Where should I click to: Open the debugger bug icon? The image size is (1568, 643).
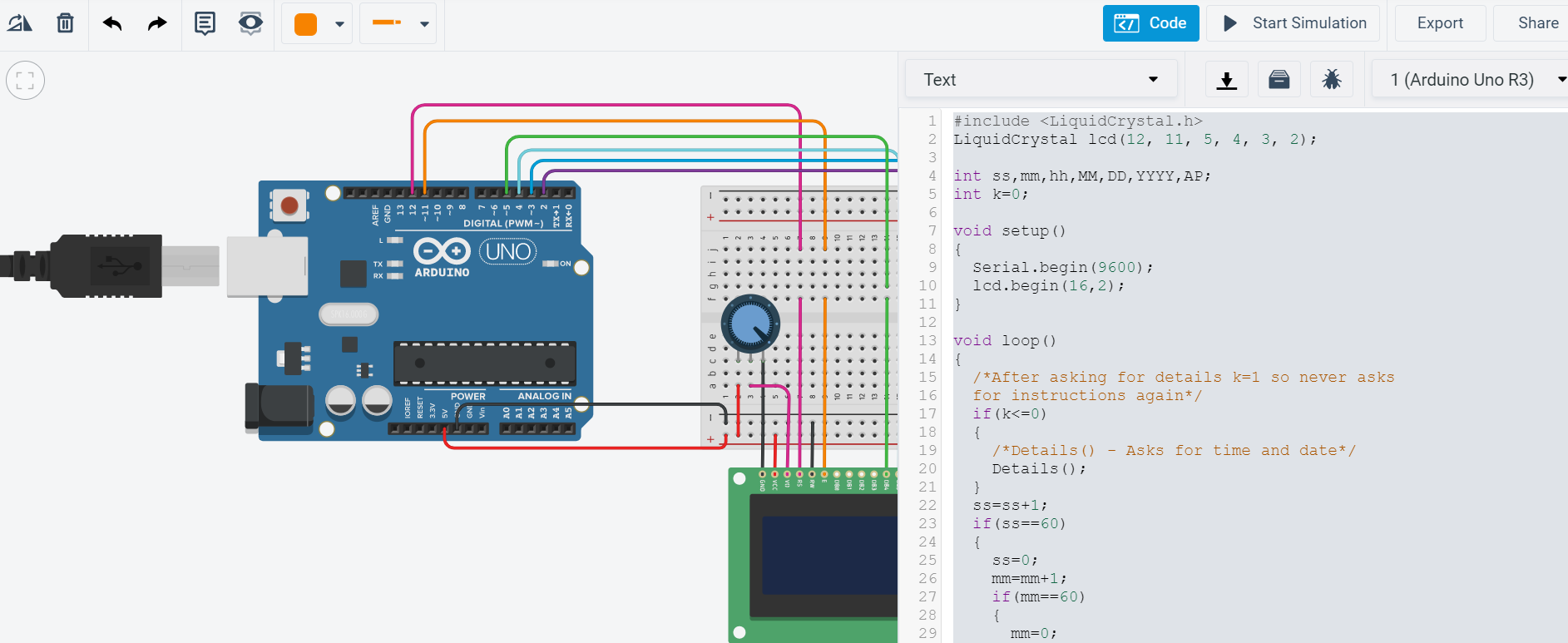[x=1332, y=80]
